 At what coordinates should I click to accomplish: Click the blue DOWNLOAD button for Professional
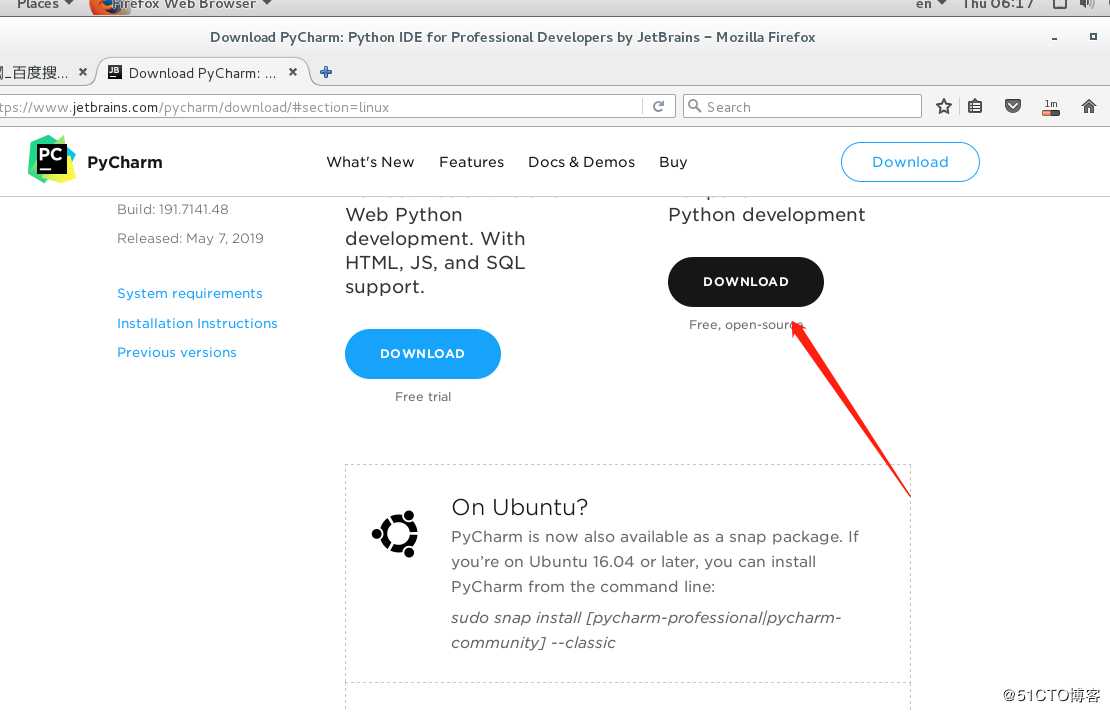423,354
